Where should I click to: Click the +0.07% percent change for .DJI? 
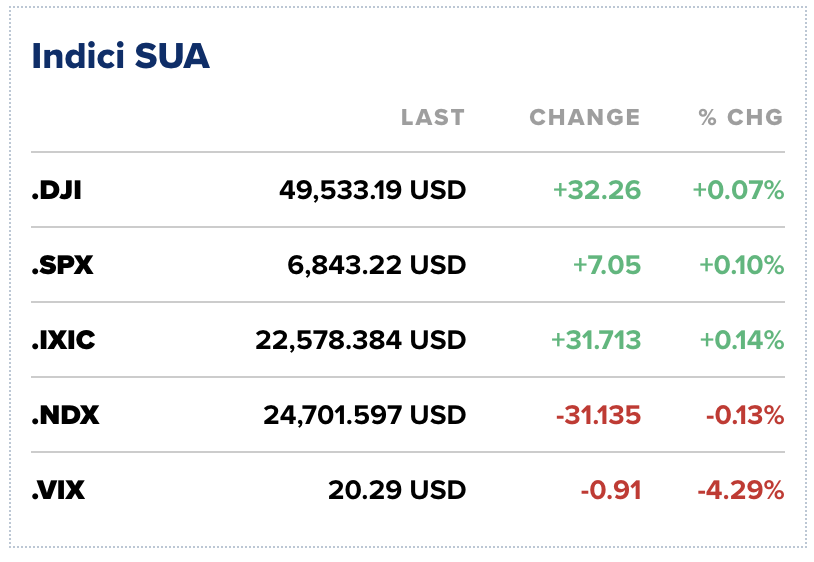(738, 190)
